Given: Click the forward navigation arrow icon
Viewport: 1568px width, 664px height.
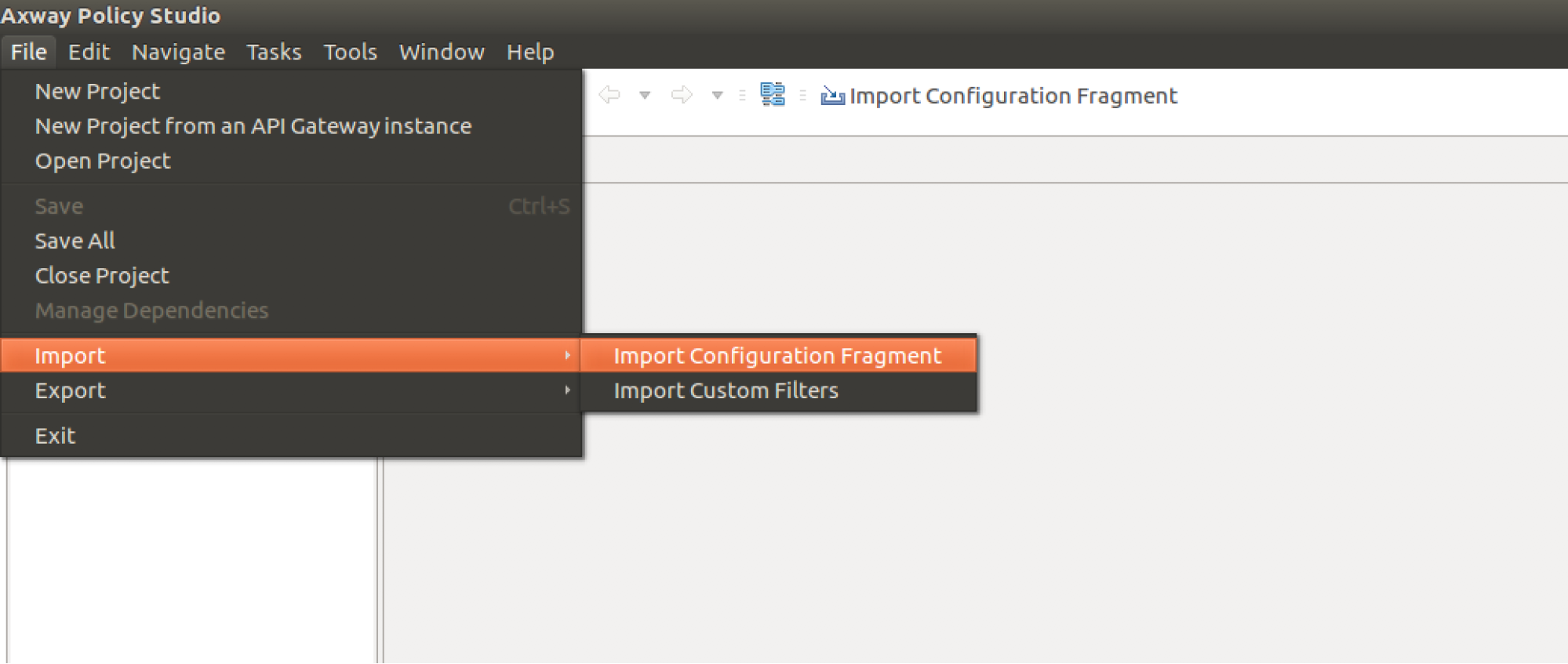Looking at the screenshot, I should (x=682, y=95).
